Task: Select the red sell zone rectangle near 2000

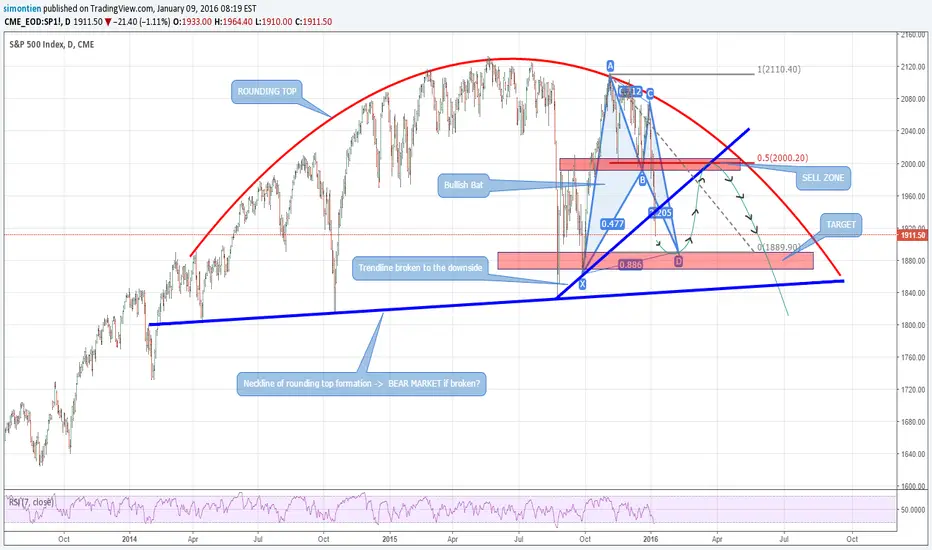Action: click(x=650, y=165)
